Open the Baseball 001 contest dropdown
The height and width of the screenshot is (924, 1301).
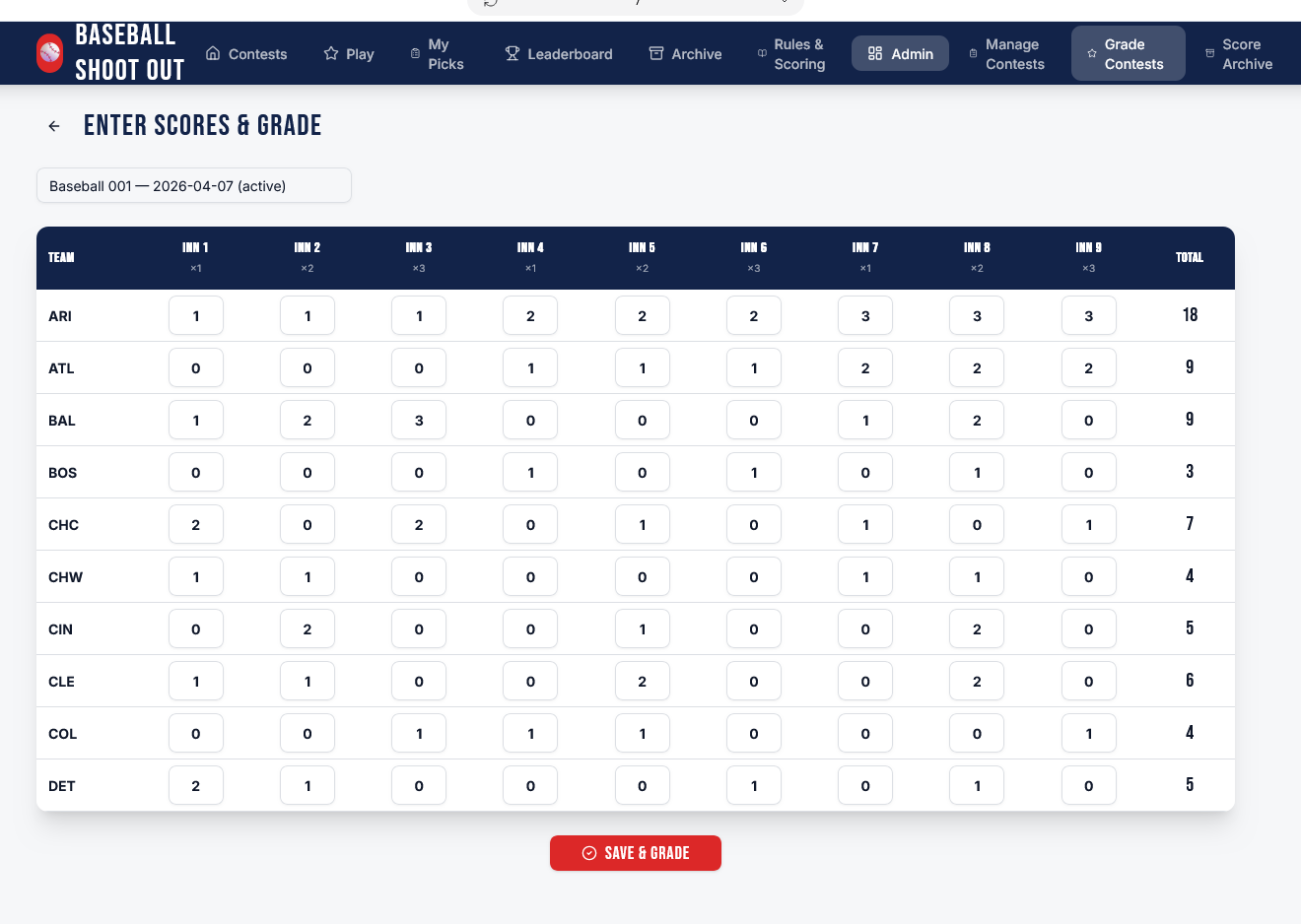pyautogui.click(x=194, y=186)
